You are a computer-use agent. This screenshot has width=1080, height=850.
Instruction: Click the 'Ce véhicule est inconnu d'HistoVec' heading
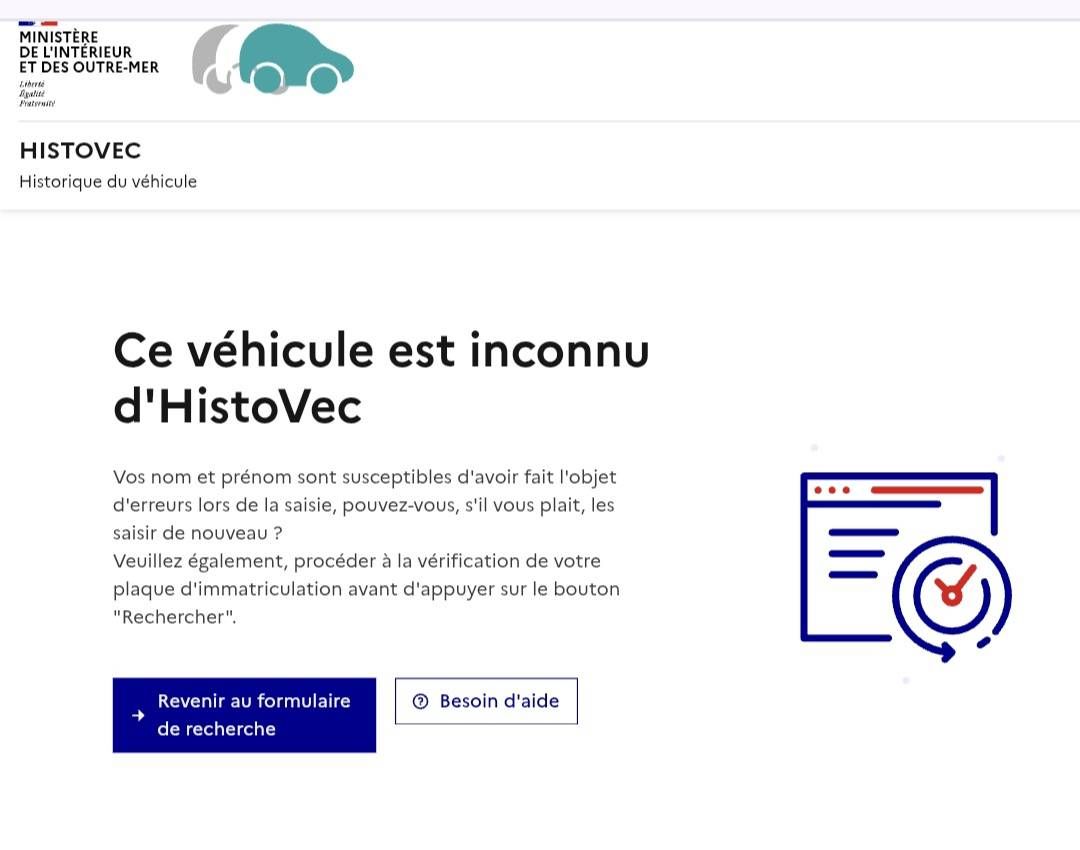click(x=382, y=377)
